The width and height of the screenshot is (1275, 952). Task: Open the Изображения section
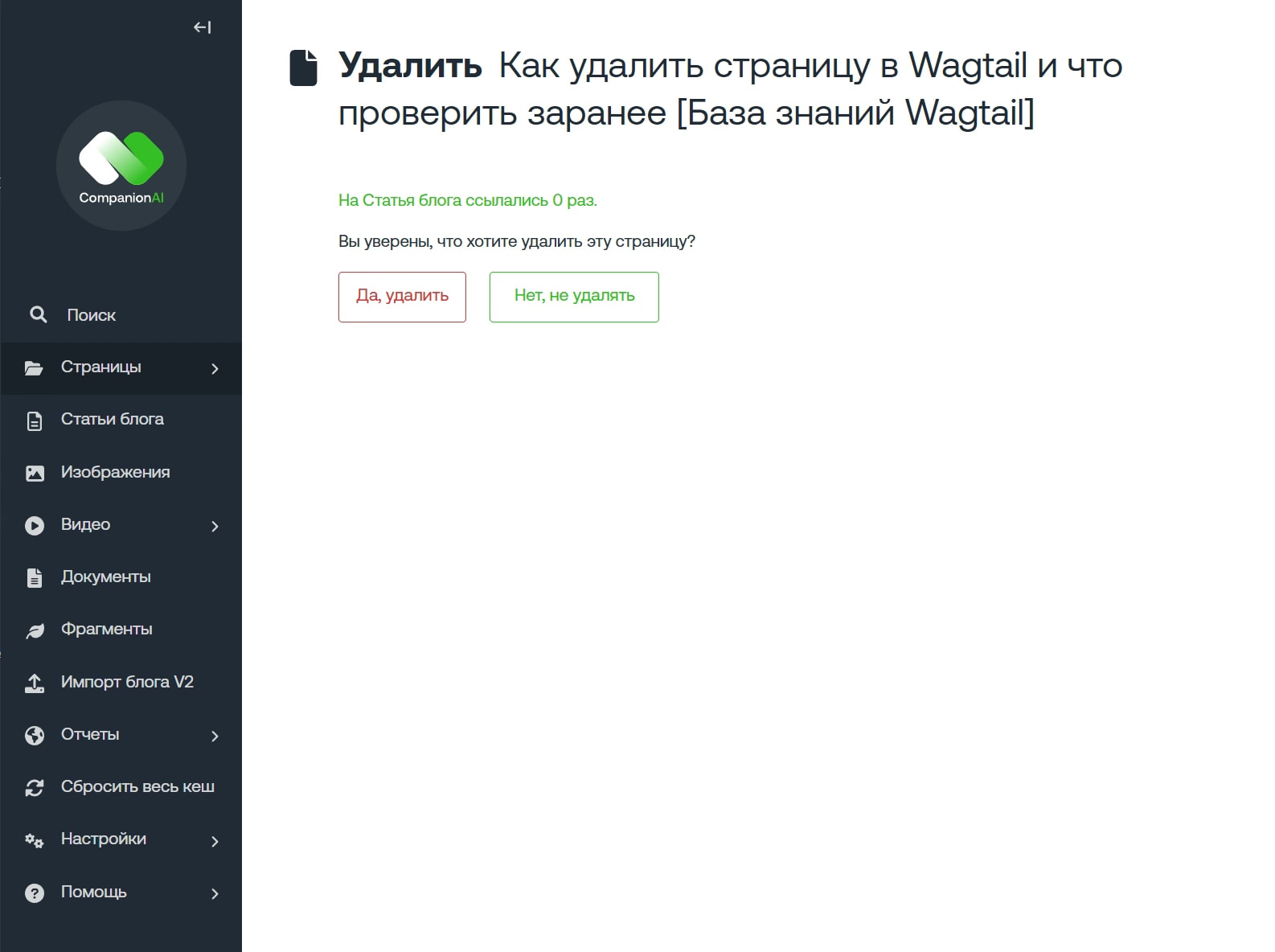(x=121, y=473)
